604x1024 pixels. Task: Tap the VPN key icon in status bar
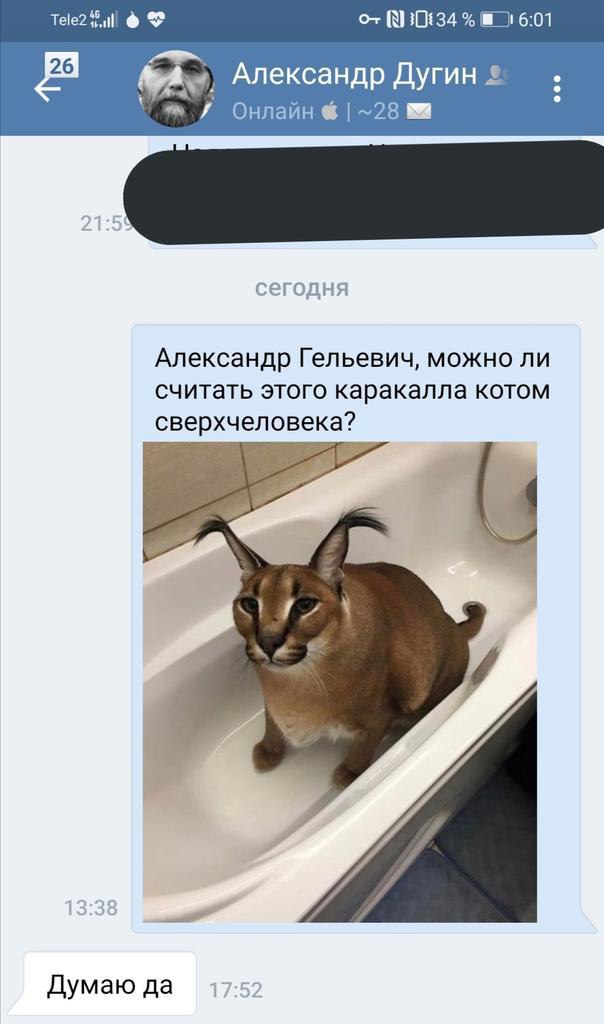click(x=369, y=20)
